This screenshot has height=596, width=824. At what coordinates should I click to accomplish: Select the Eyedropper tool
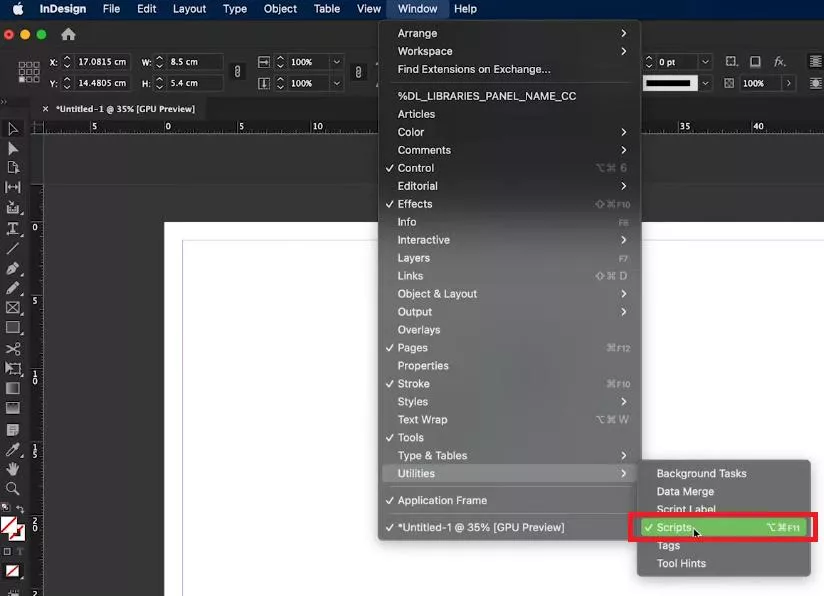coord(13,448)
